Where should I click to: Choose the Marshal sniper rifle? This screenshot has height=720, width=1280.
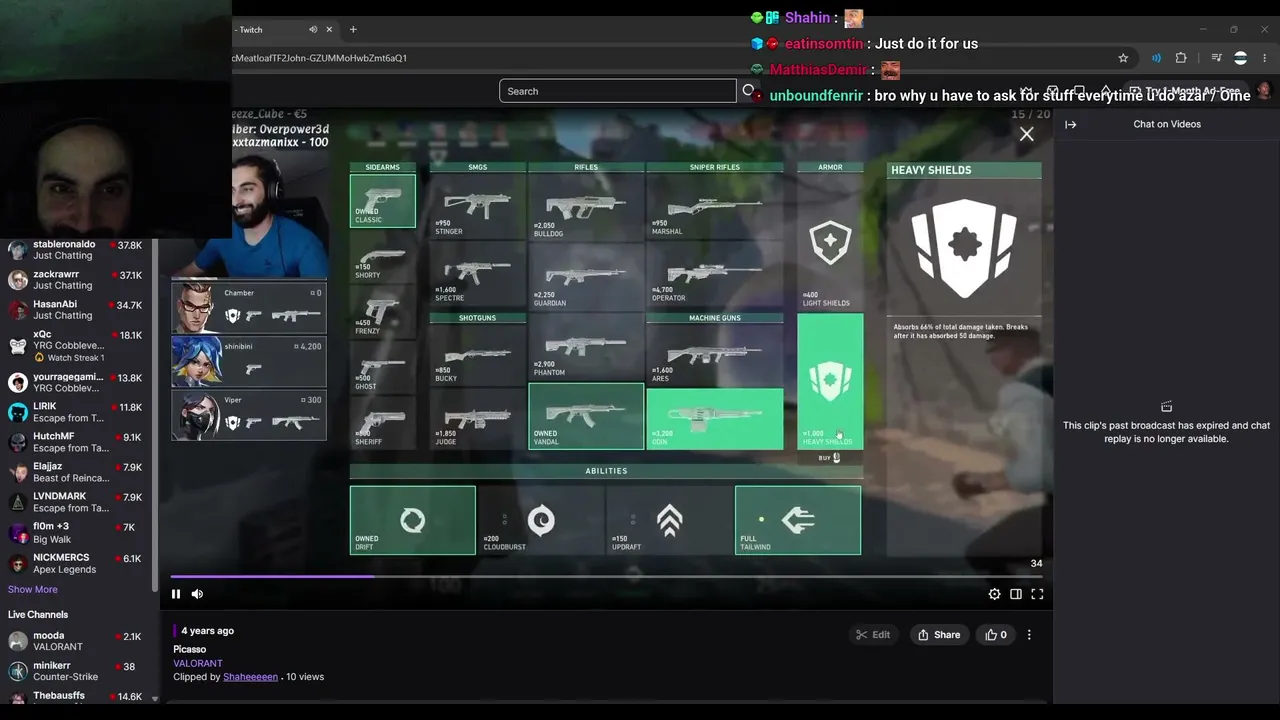point(715,208)
